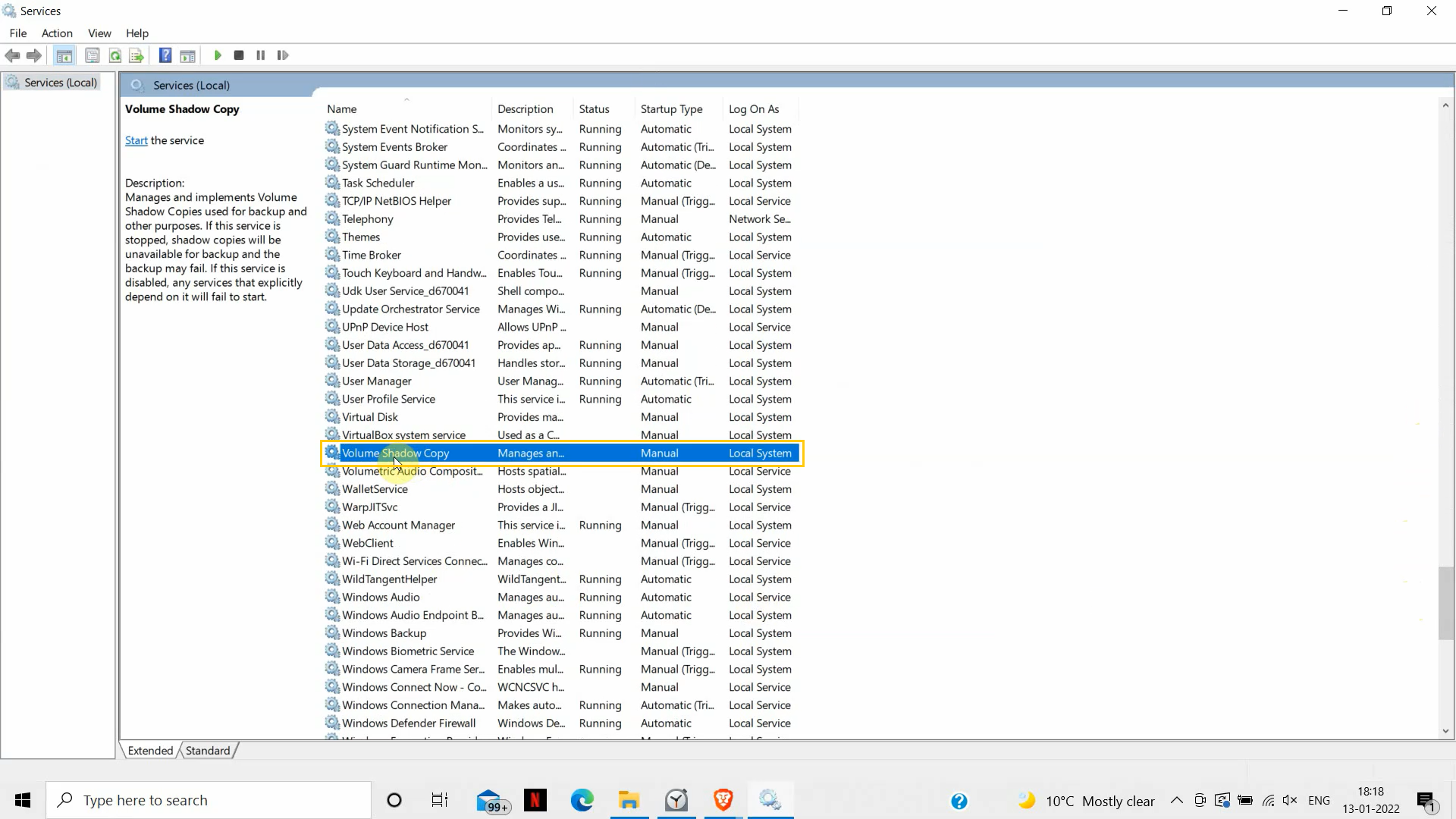Switch to the Standard tab

tap(207, 750)
